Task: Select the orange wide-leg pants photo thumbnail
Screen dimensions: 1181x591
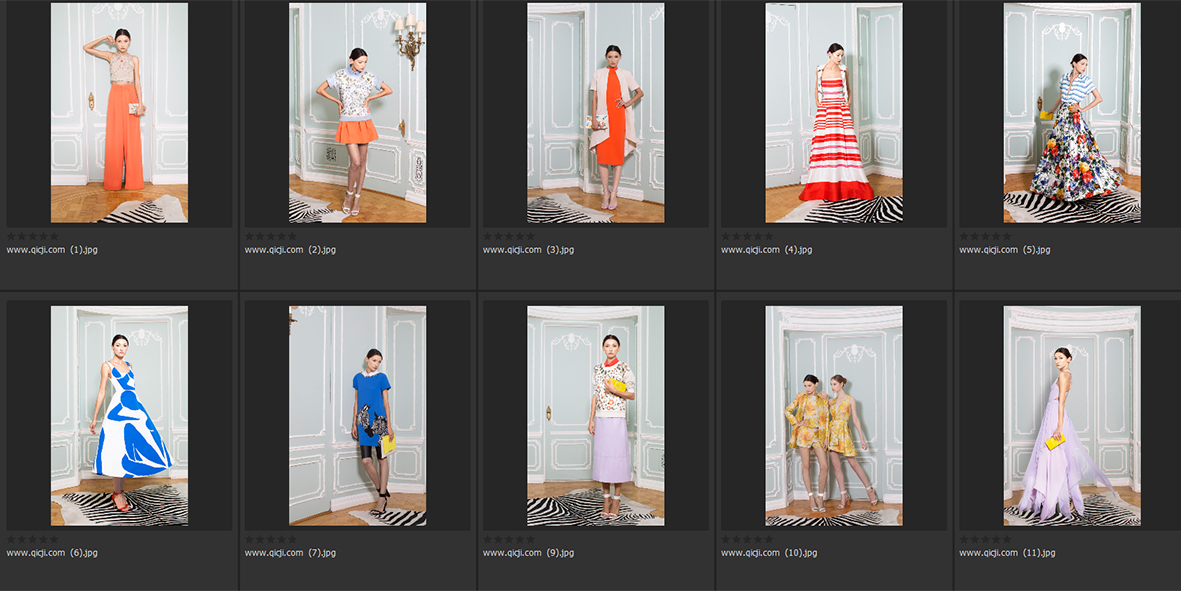Action: 119,113
